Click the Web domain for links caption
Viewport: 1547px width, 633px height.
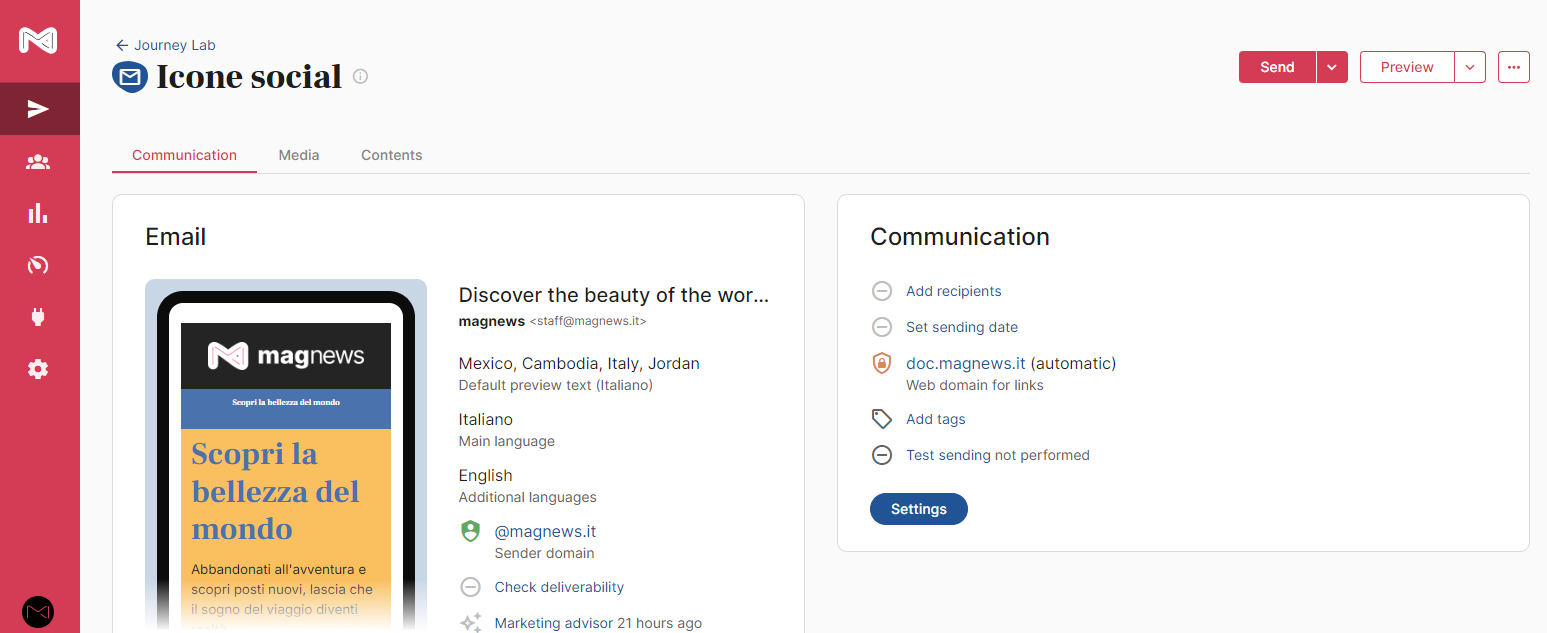(975, 385)
